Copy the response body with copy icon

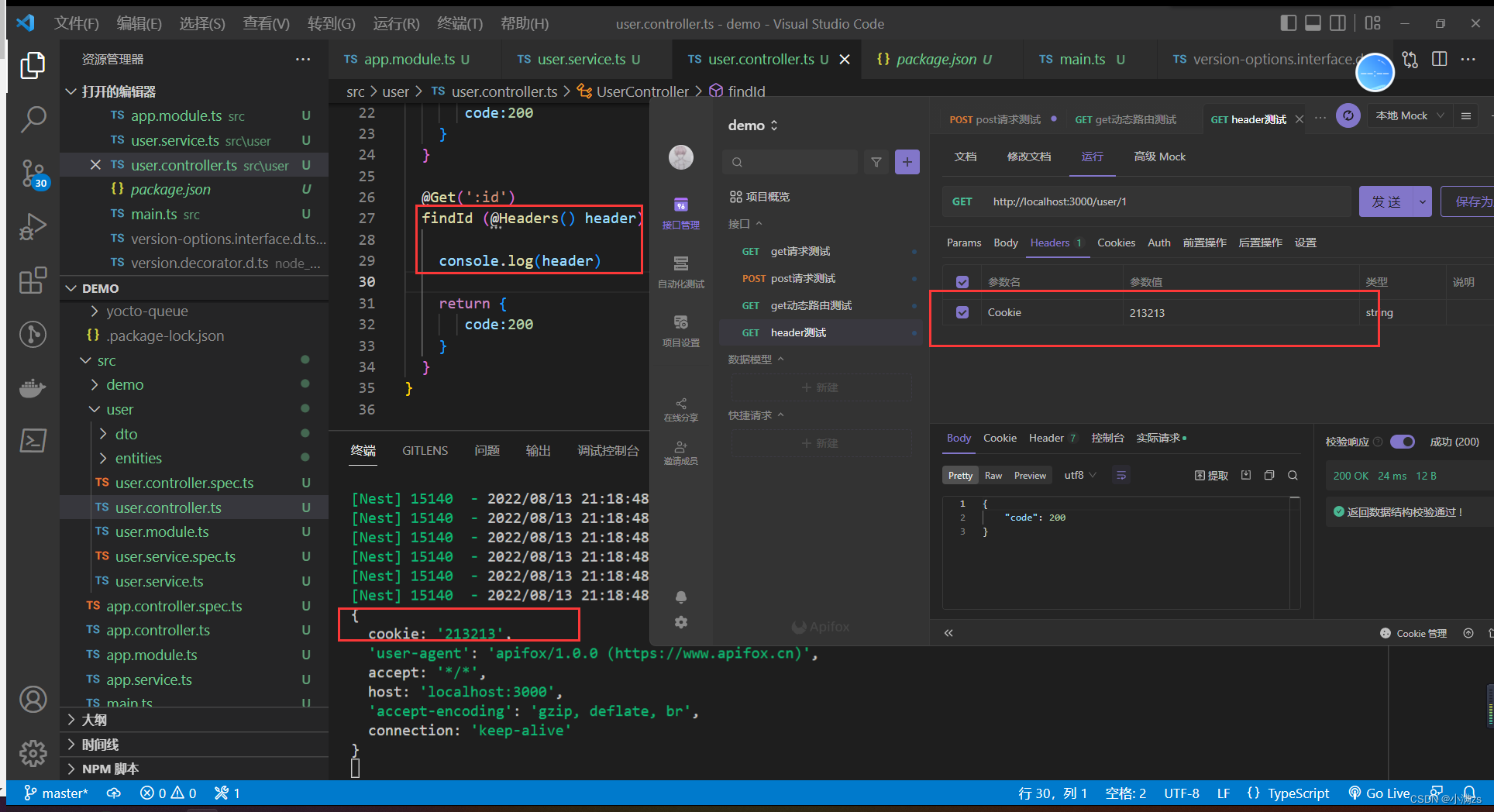click(x=1269, y=475)
